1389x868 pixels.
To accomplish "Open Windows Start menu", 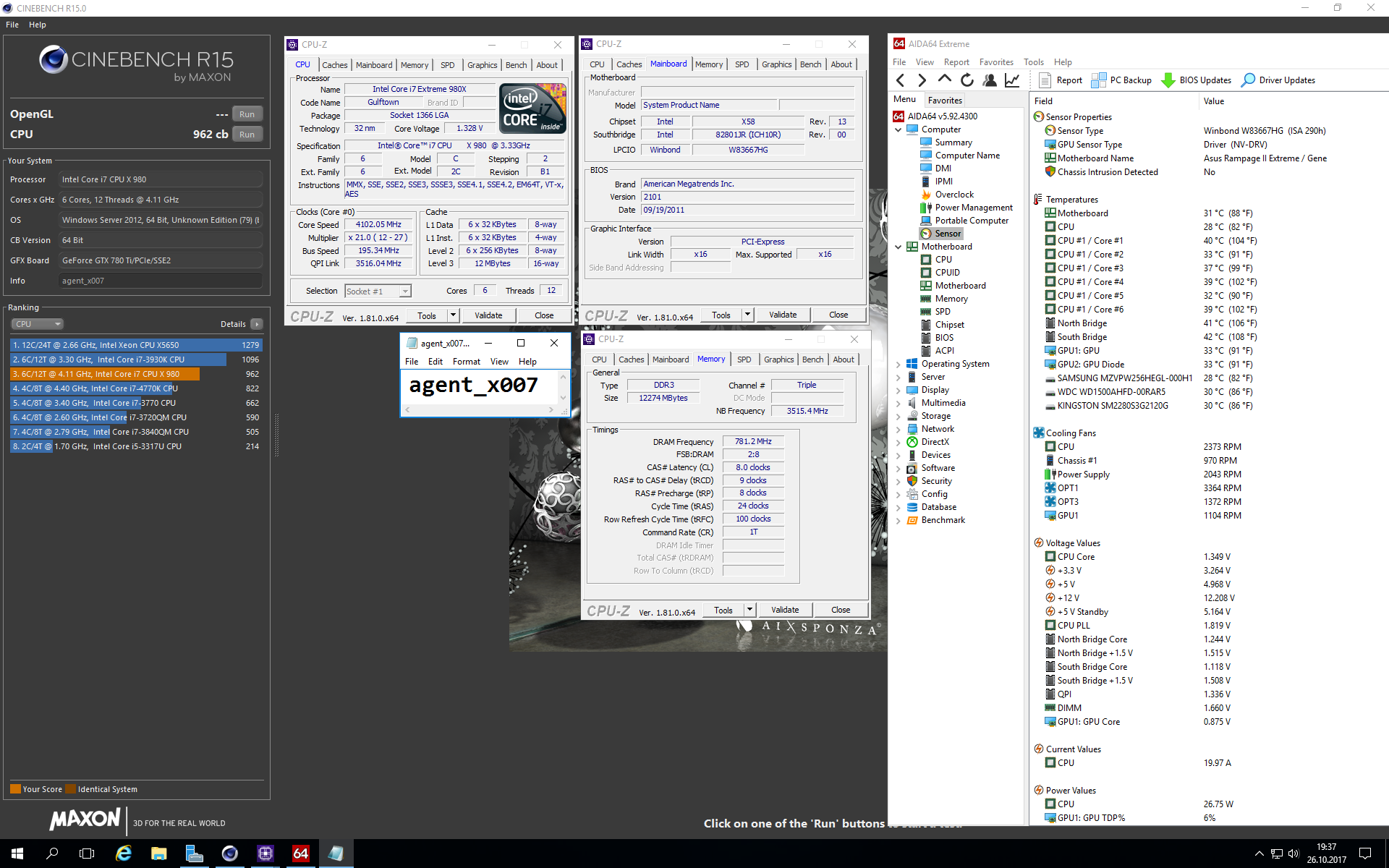I will [x=17, y=854].
